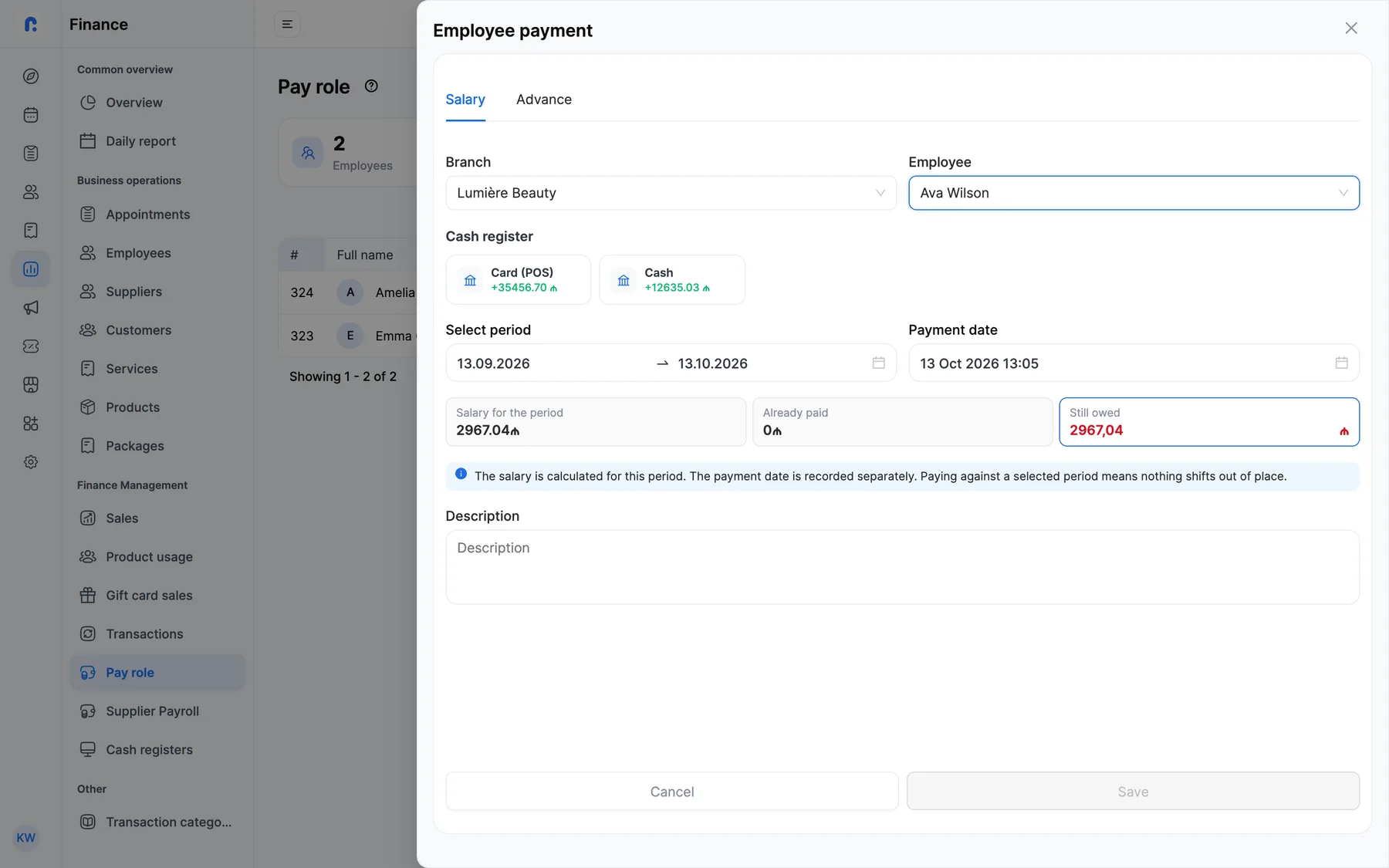The image size is (1389, 868).
Task: Switch to the Salary tab
Action: (x=465, y=100)
